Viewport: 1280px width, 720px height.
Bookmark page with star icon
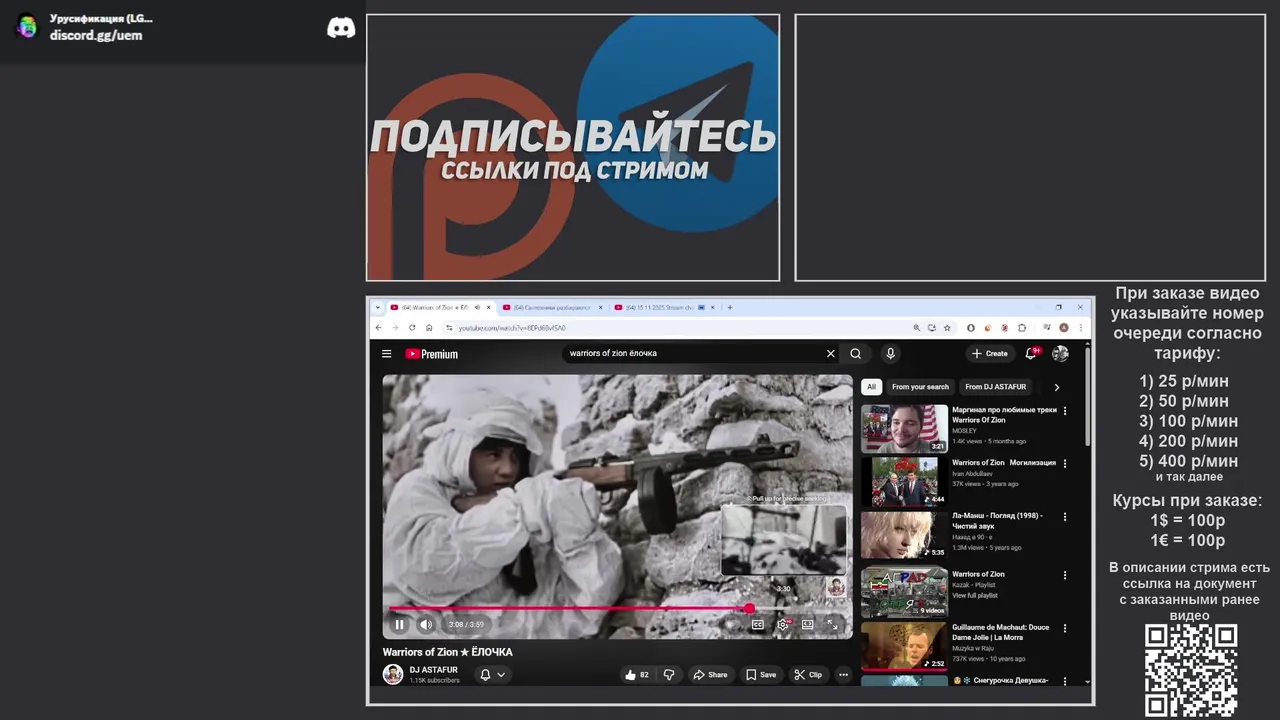946,328
